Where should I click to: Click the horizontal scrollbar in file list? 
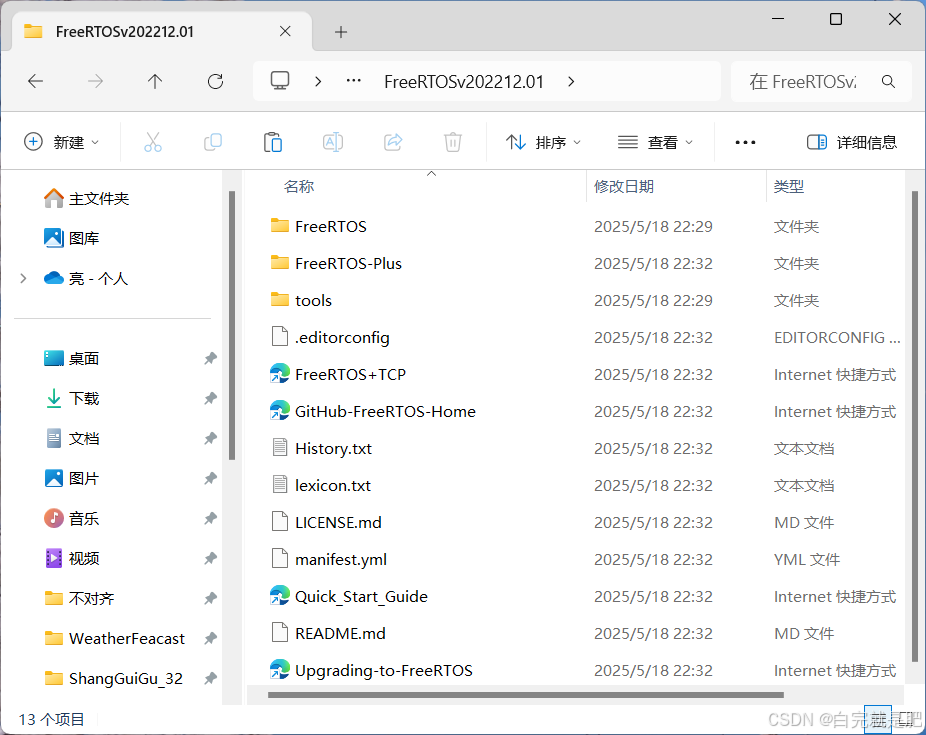pos(526,695)
